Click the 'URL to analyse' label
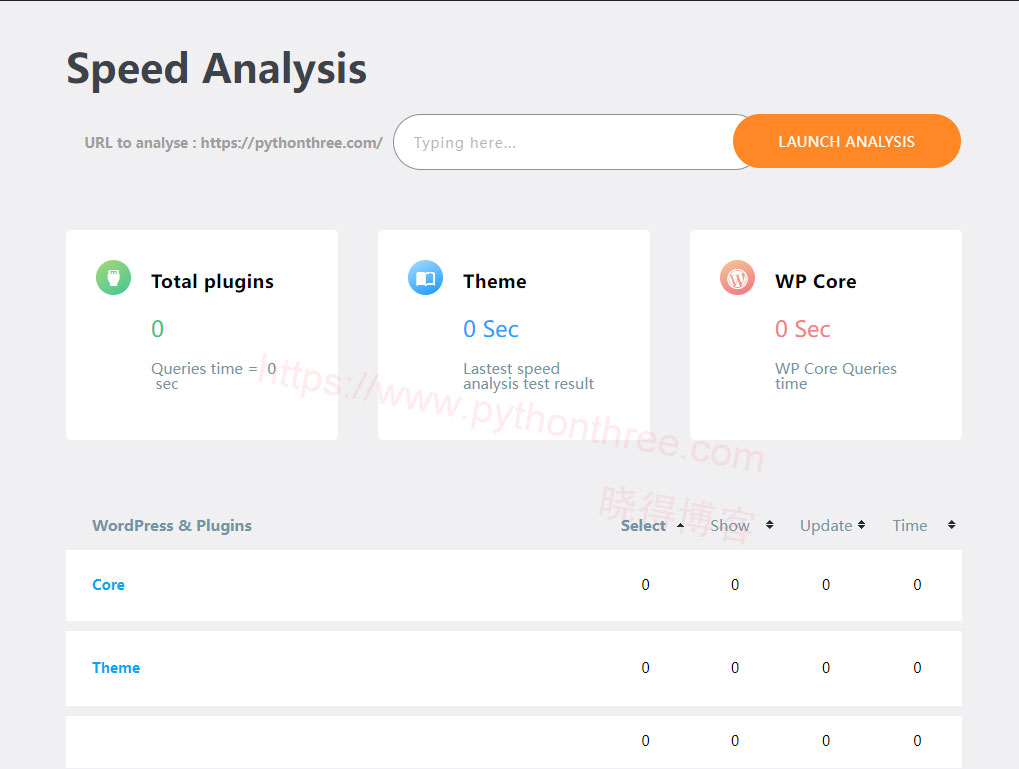 [x=233, y=143]
